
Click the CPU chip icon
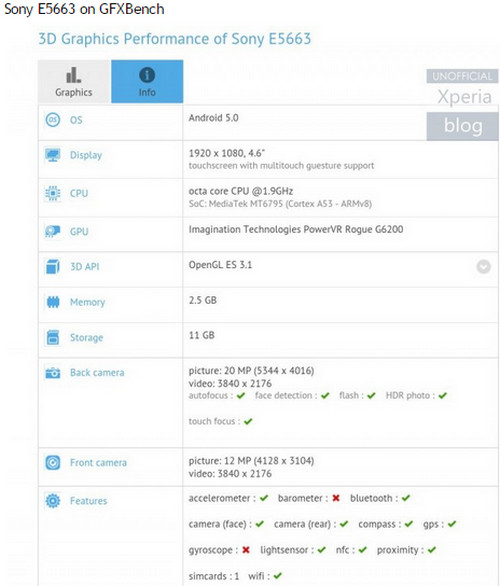coord(53,193)
